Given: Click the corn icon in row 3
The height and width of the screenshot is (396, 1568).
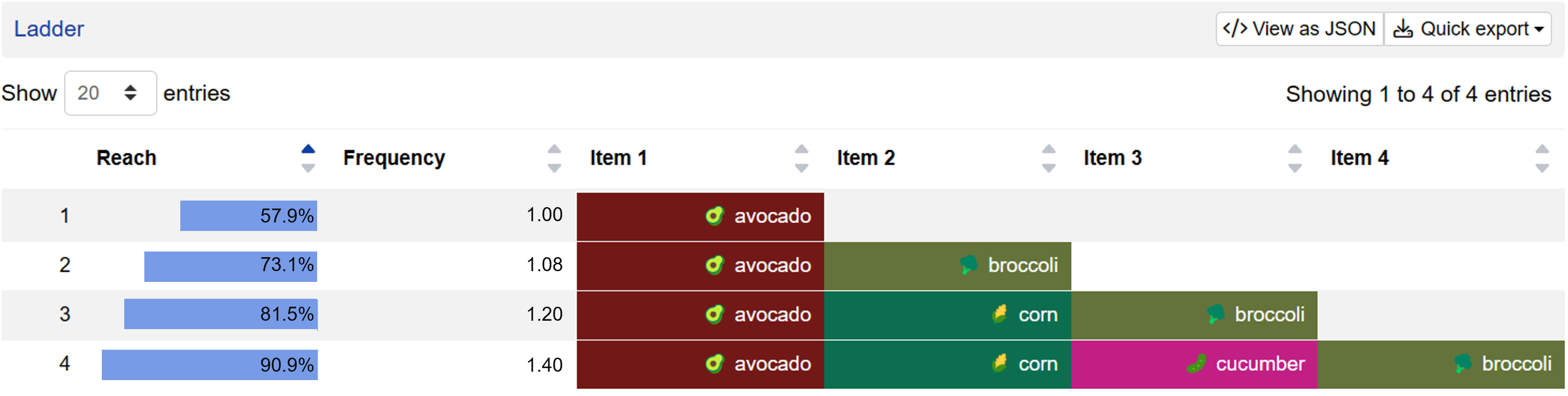Looking at the screenshot, I should tap(1000, 314).
